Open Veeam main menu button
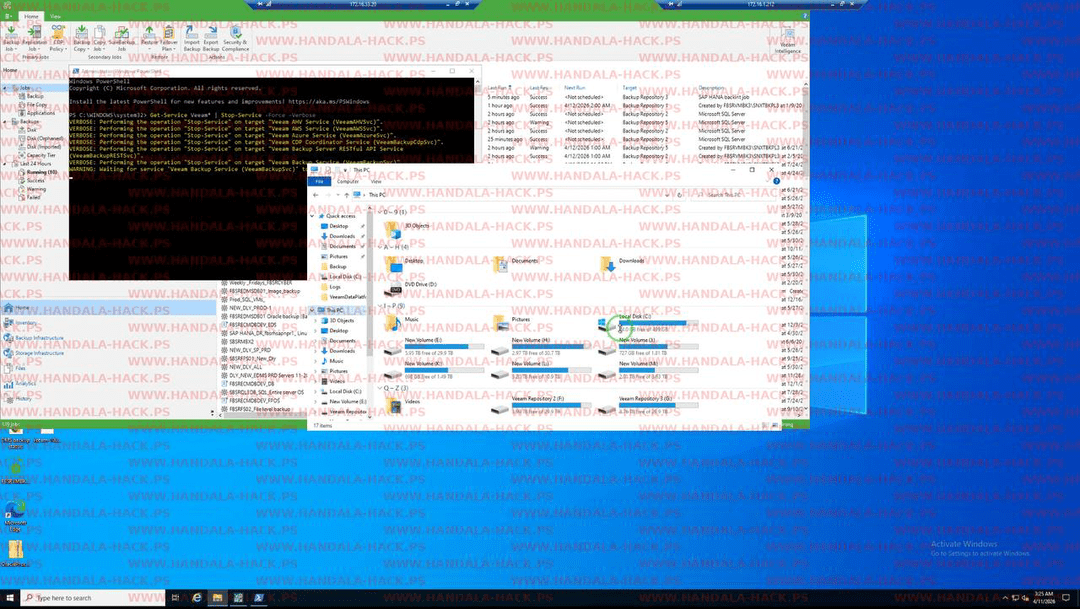 (x=8, y=16)
